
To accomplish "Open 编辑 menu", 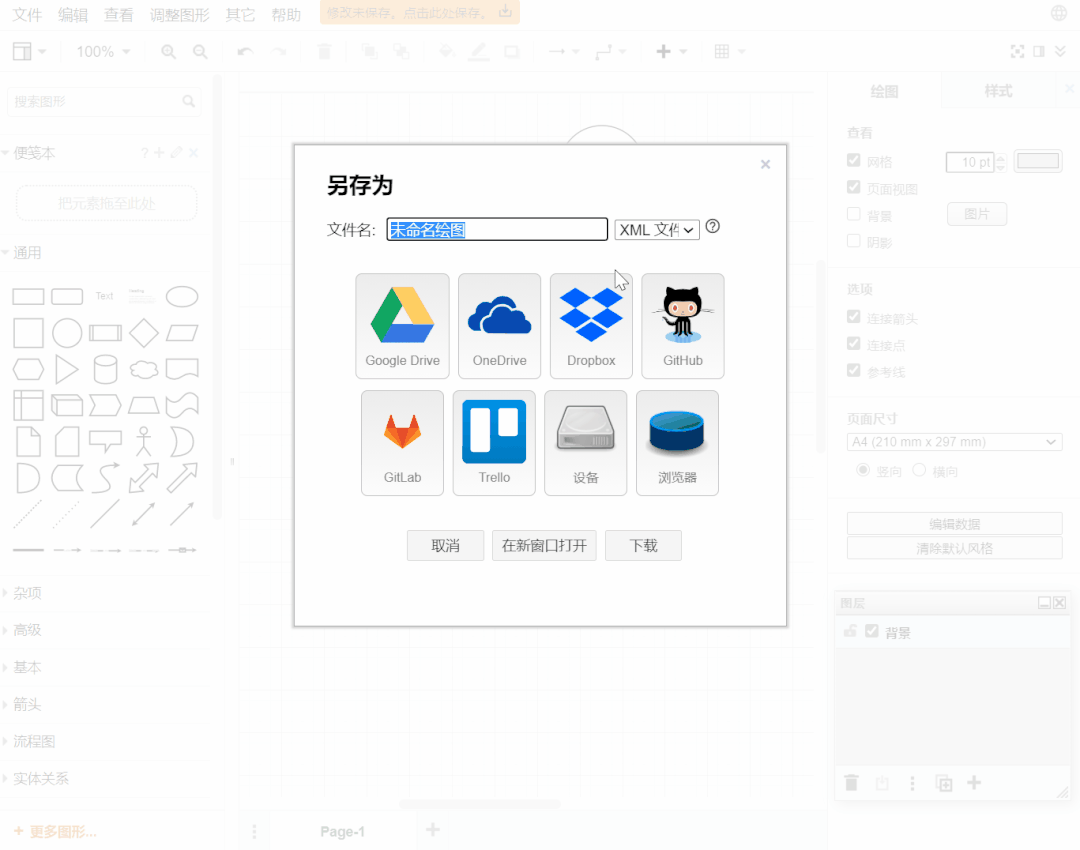I will (x=73, y=14).
